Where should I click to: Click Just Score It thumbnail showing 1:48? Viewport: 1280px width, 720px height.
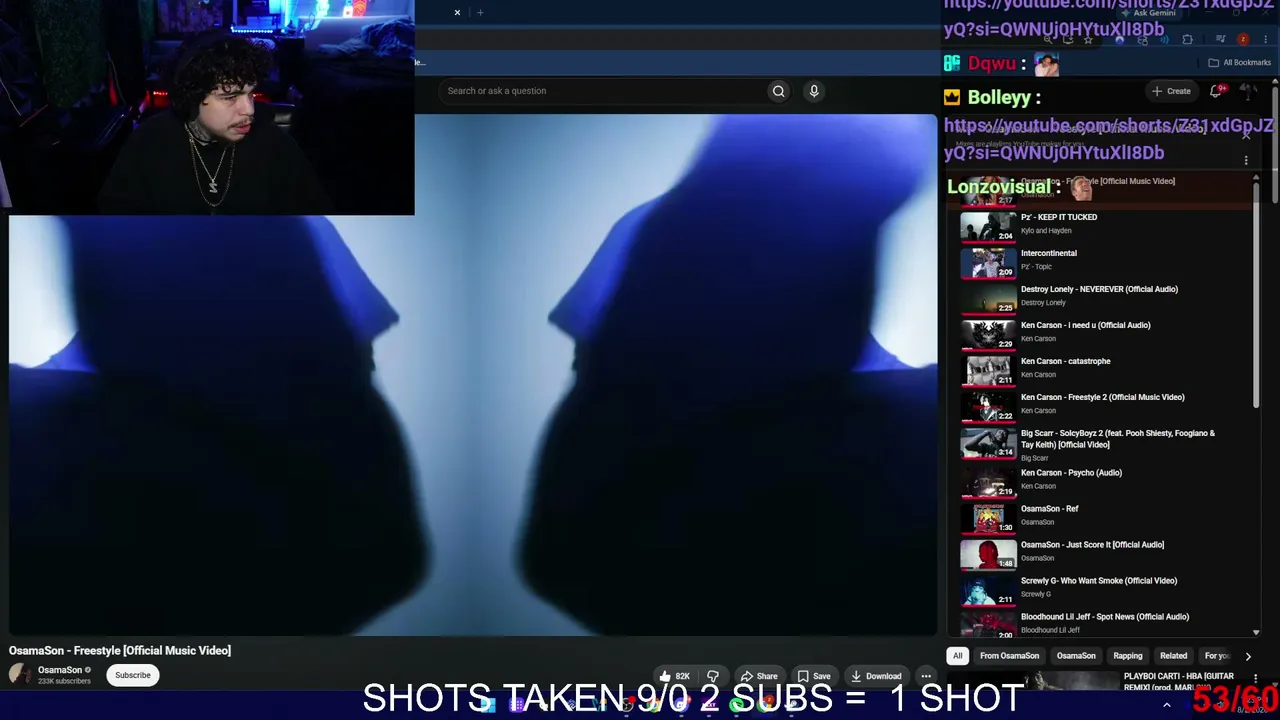988,553
